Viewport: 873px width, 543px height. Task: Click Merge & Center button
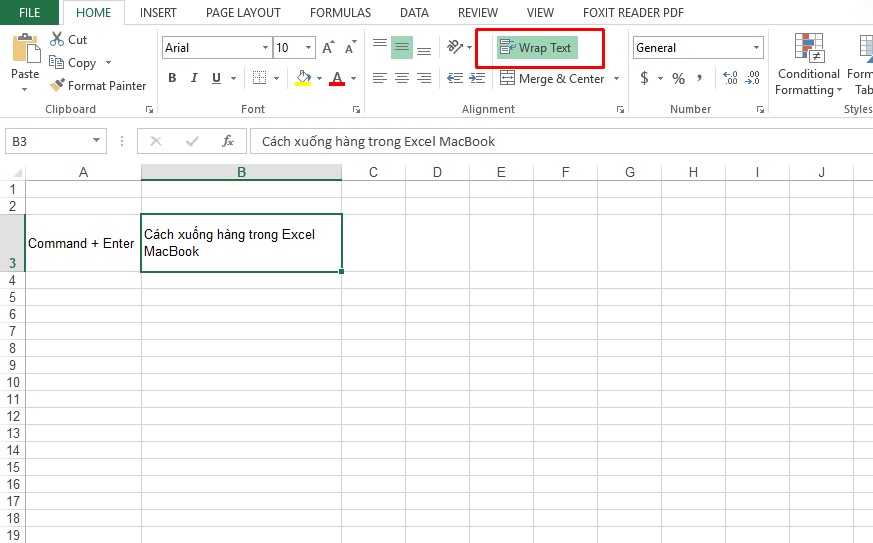point(552,79)
